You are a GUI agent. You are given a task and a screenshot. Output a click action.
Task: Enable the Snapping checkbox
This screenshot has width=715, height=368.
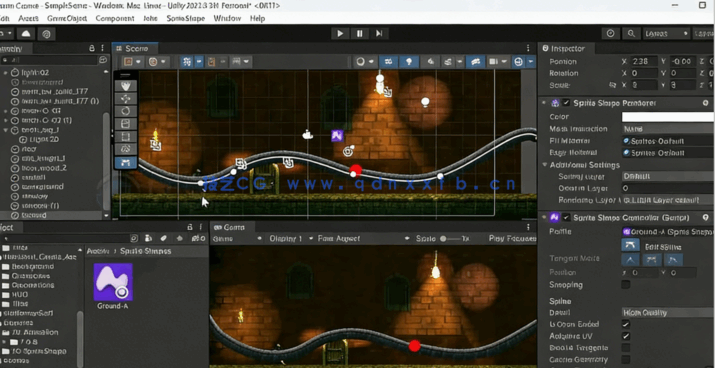[x=626, y=285]
